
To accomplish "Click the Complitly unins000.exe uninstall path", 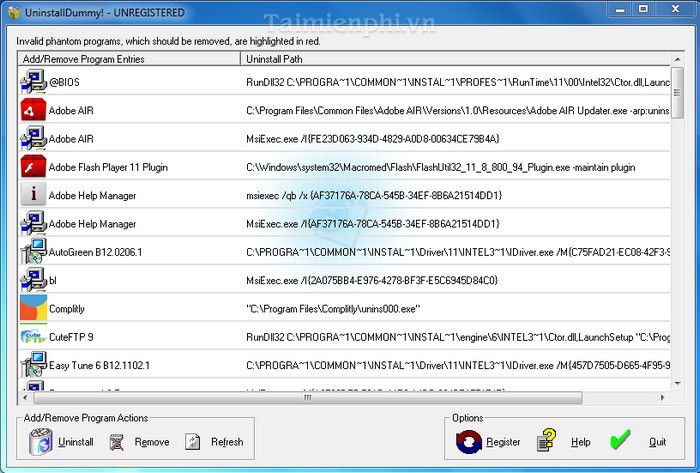I will click(333, 309).
